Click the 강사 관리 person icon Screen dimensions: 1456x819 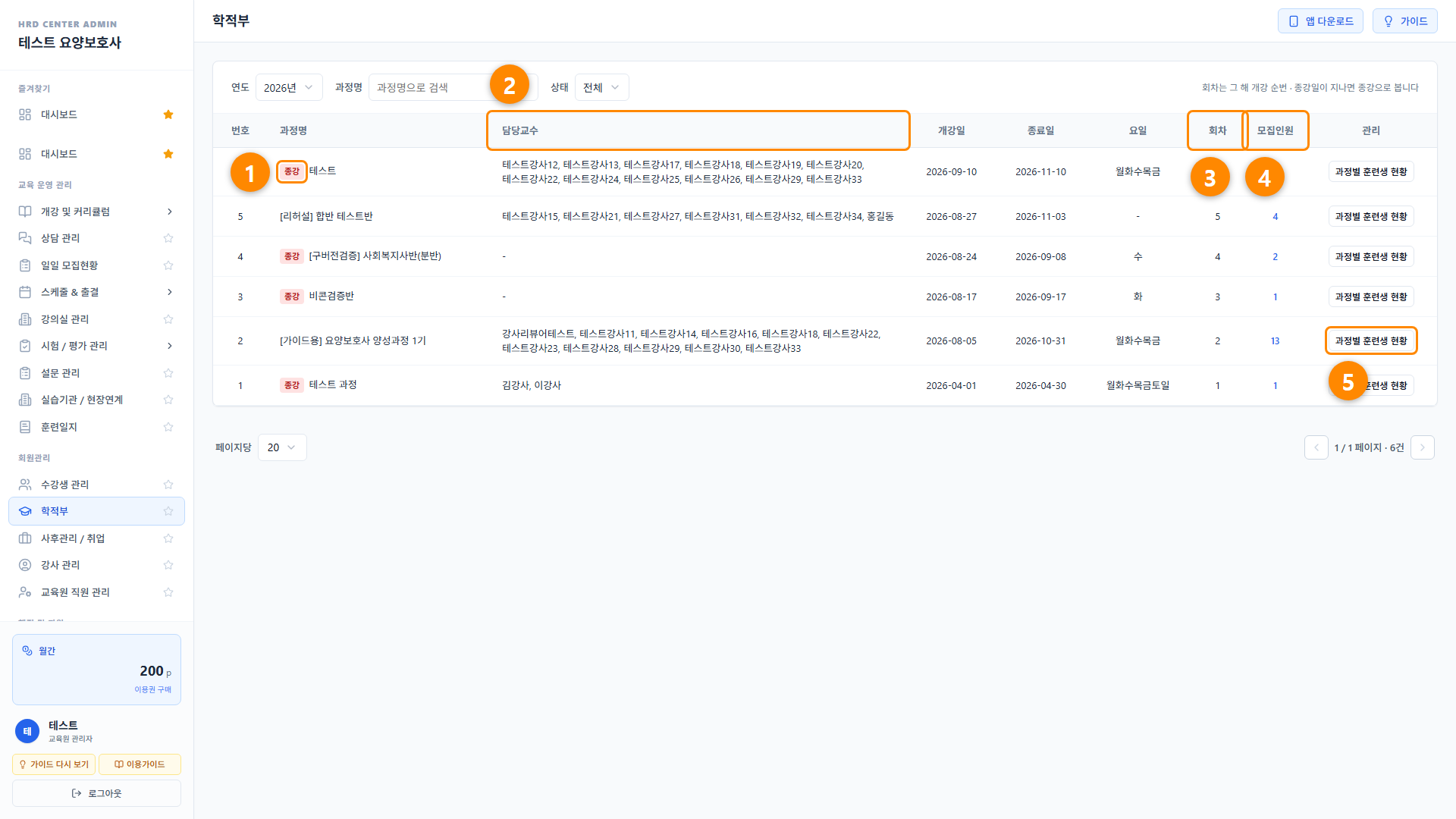(25, 565)
